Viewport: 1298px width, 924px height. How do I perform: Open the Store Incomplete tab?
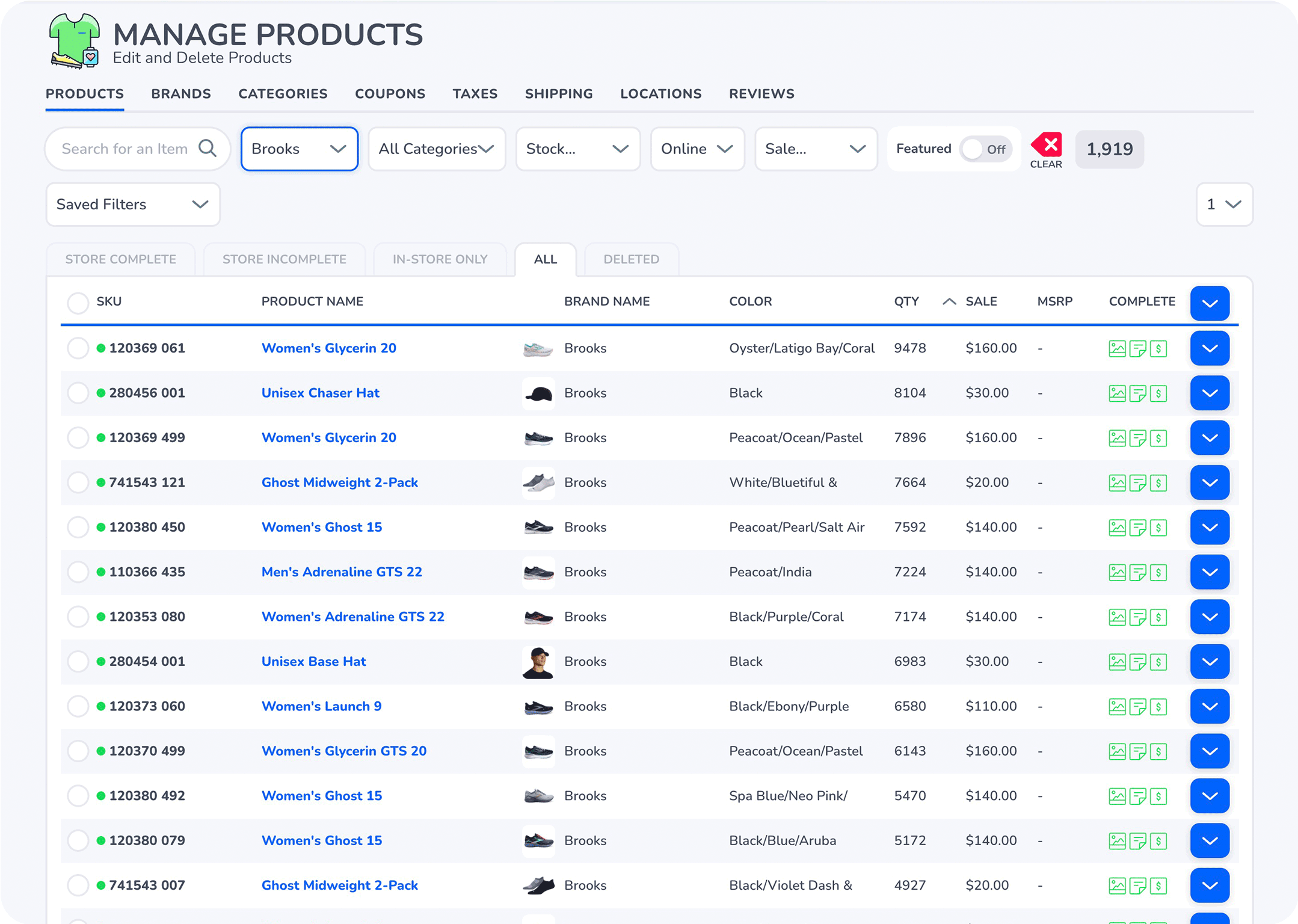click(x=285, y=259)
